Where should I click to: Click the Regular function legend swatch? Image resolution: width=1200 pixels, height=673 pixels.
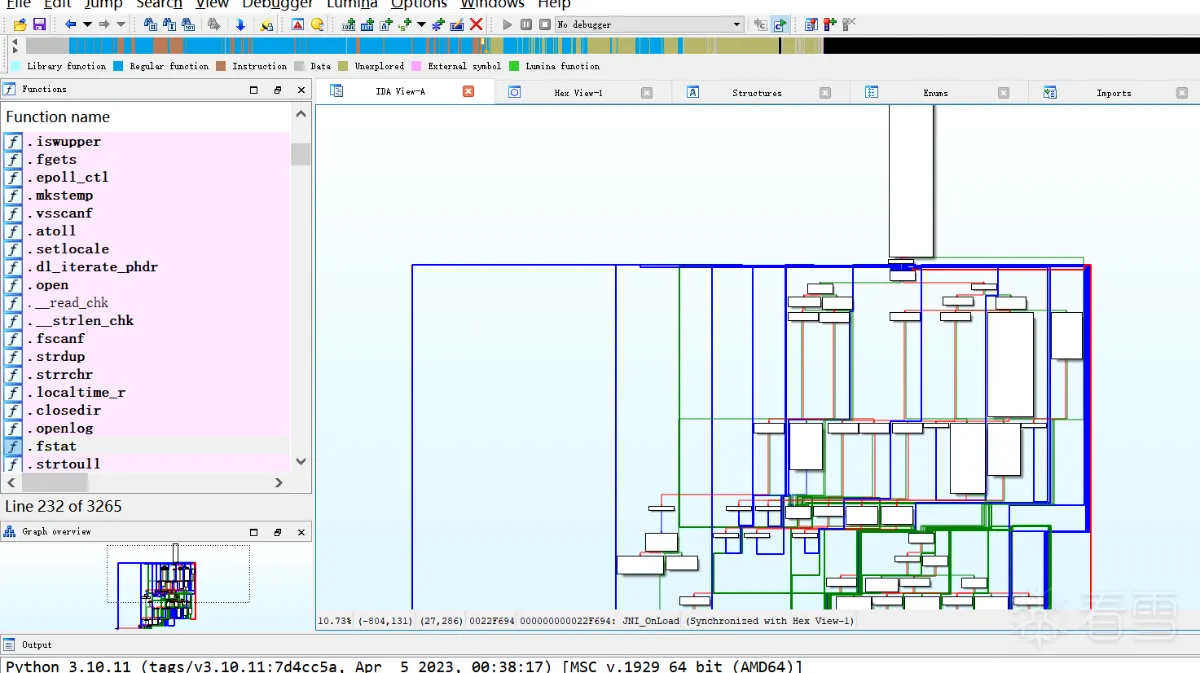(x=118, y=66)
